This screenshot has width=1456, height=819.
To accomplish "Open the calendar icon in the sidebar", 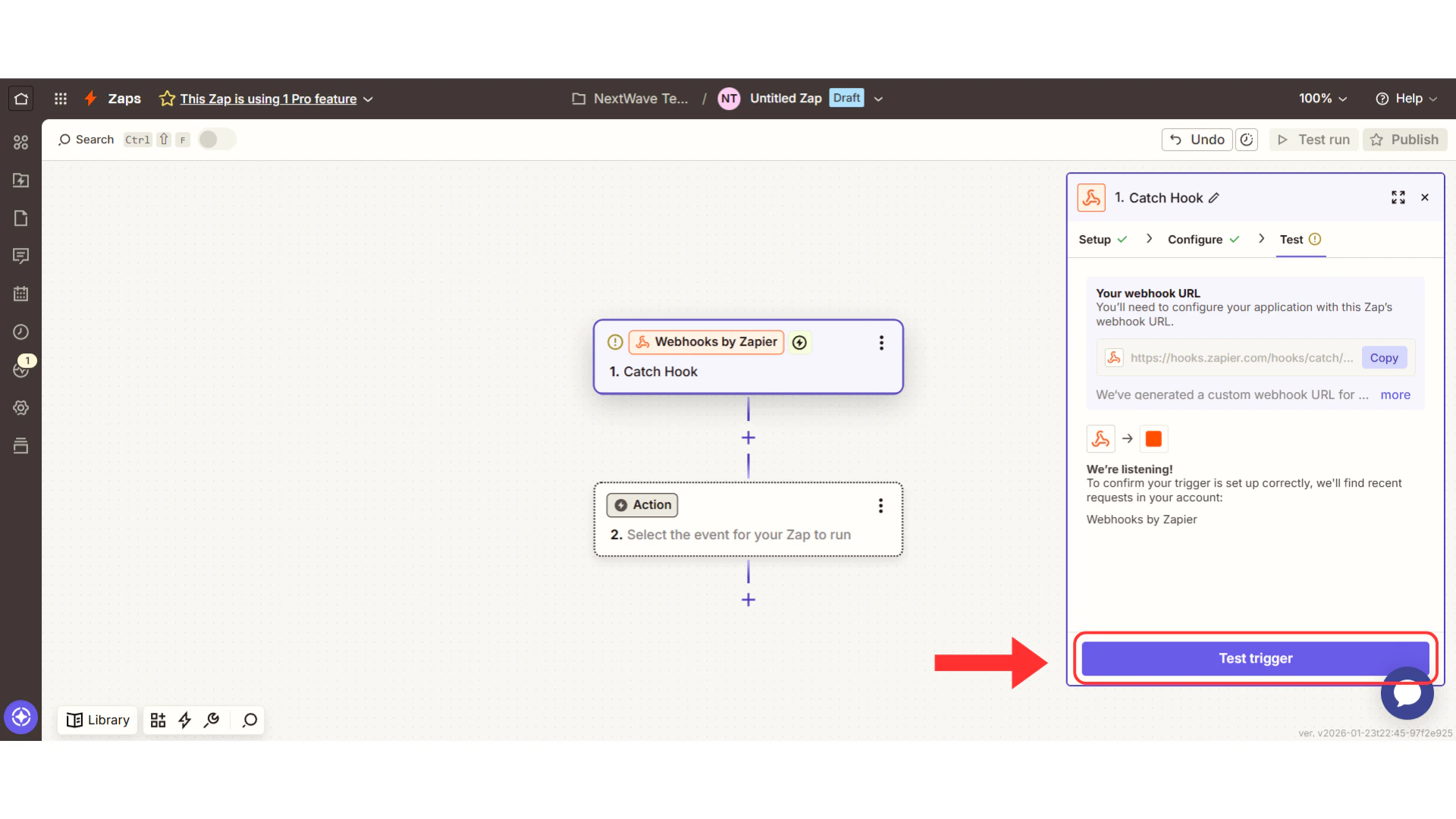I will pos(20,293).
